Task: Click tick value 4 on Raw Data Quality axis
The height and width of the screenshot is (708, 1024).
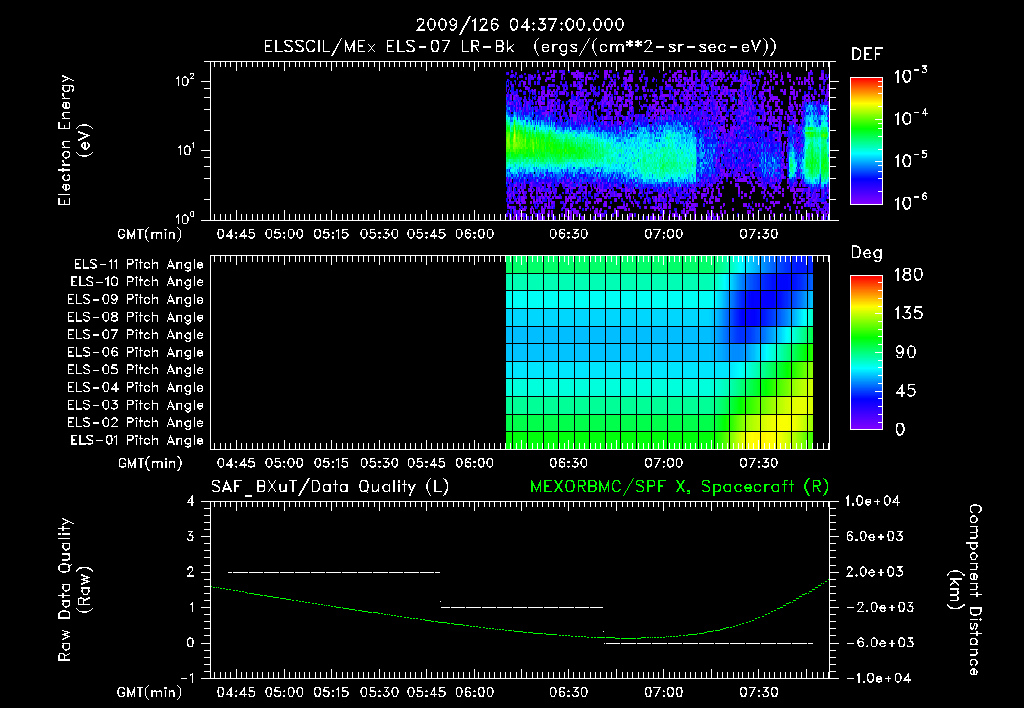Action: pos(191,501)
